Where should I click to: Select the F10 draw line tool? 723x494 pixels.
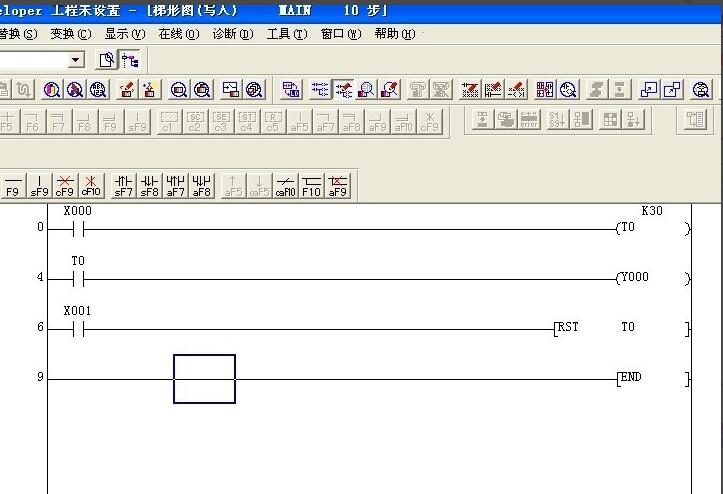[x=312, y=186]
